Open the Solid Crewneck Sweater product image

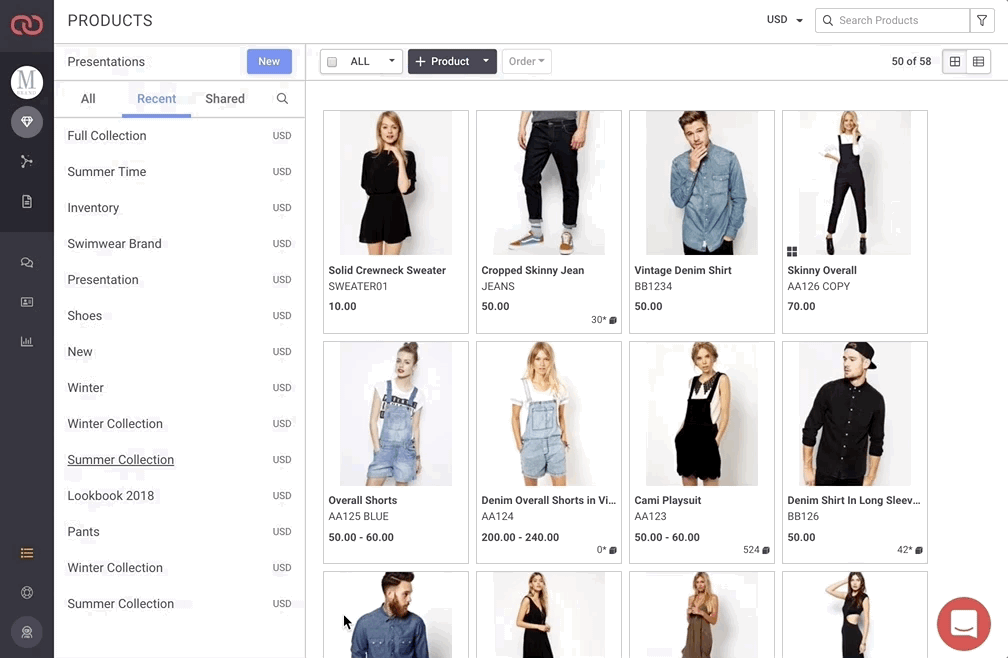click(x=396, y=183)
